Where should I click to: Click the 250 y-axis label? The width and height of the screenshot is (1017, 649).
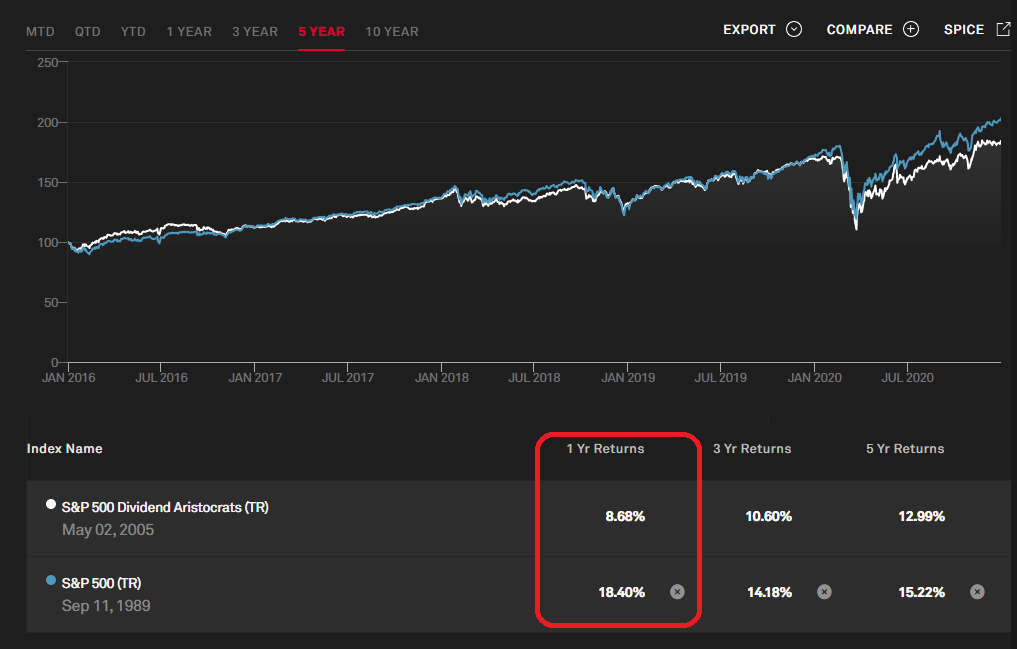(x=47, y=63)
